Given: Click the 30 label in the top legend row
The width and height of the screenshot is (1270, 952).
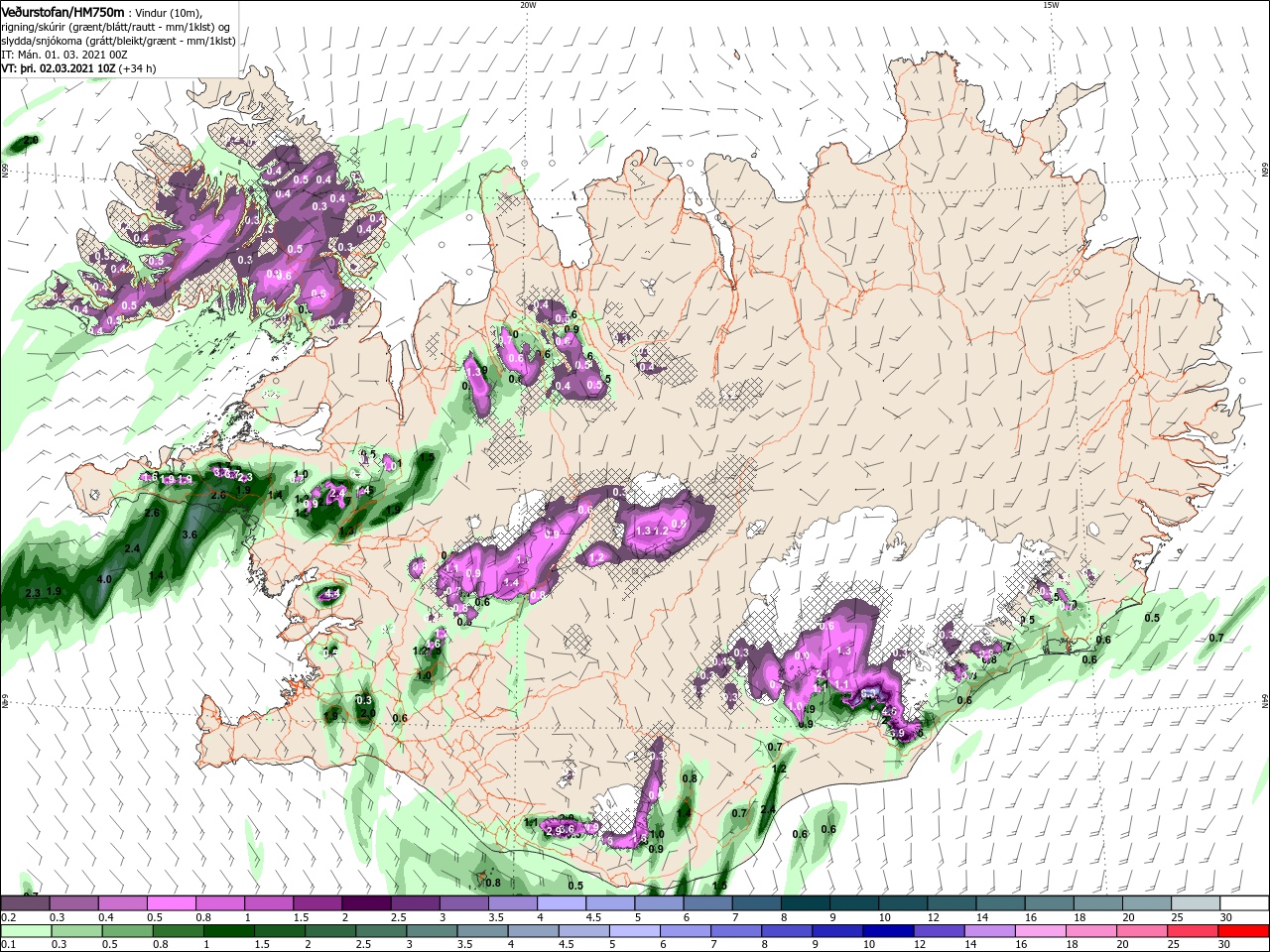Looking at the screenshot, I should click(x=1225, y=917).
